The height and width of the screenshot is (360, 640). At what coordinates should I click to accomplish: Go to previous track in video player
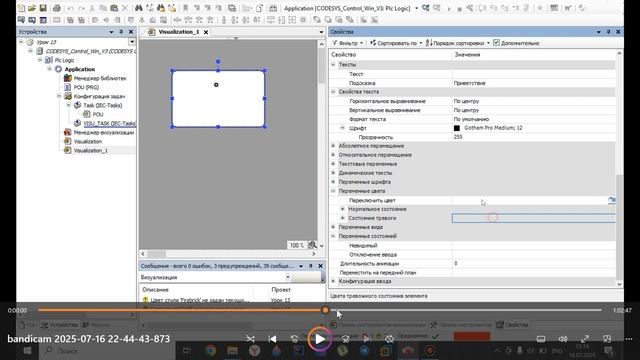point(272,339)
